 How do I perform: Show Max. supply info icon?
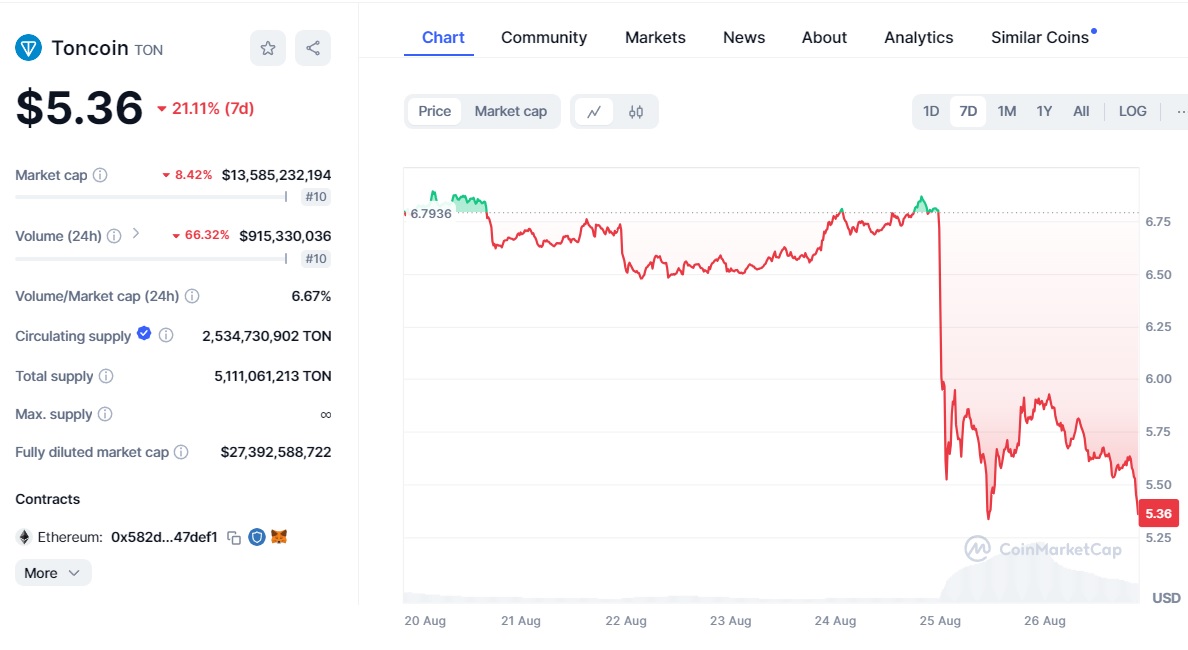coord(105,414)
